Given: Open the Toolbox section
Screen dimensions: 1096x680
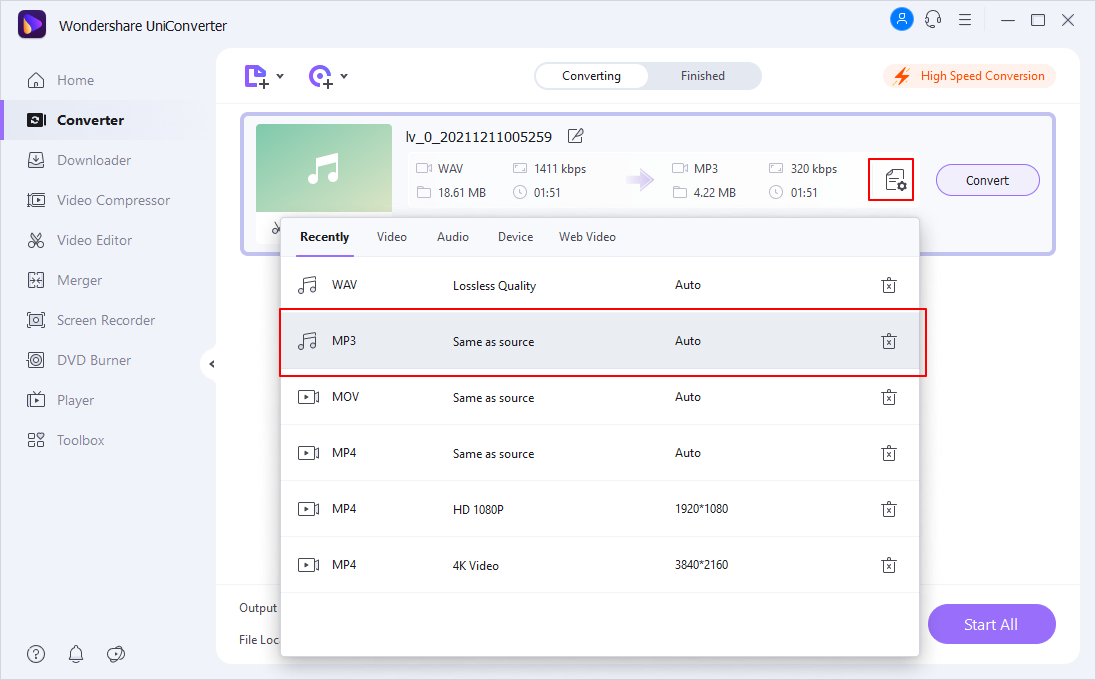Looking at the screenshot, I should [x=65, y=440].
